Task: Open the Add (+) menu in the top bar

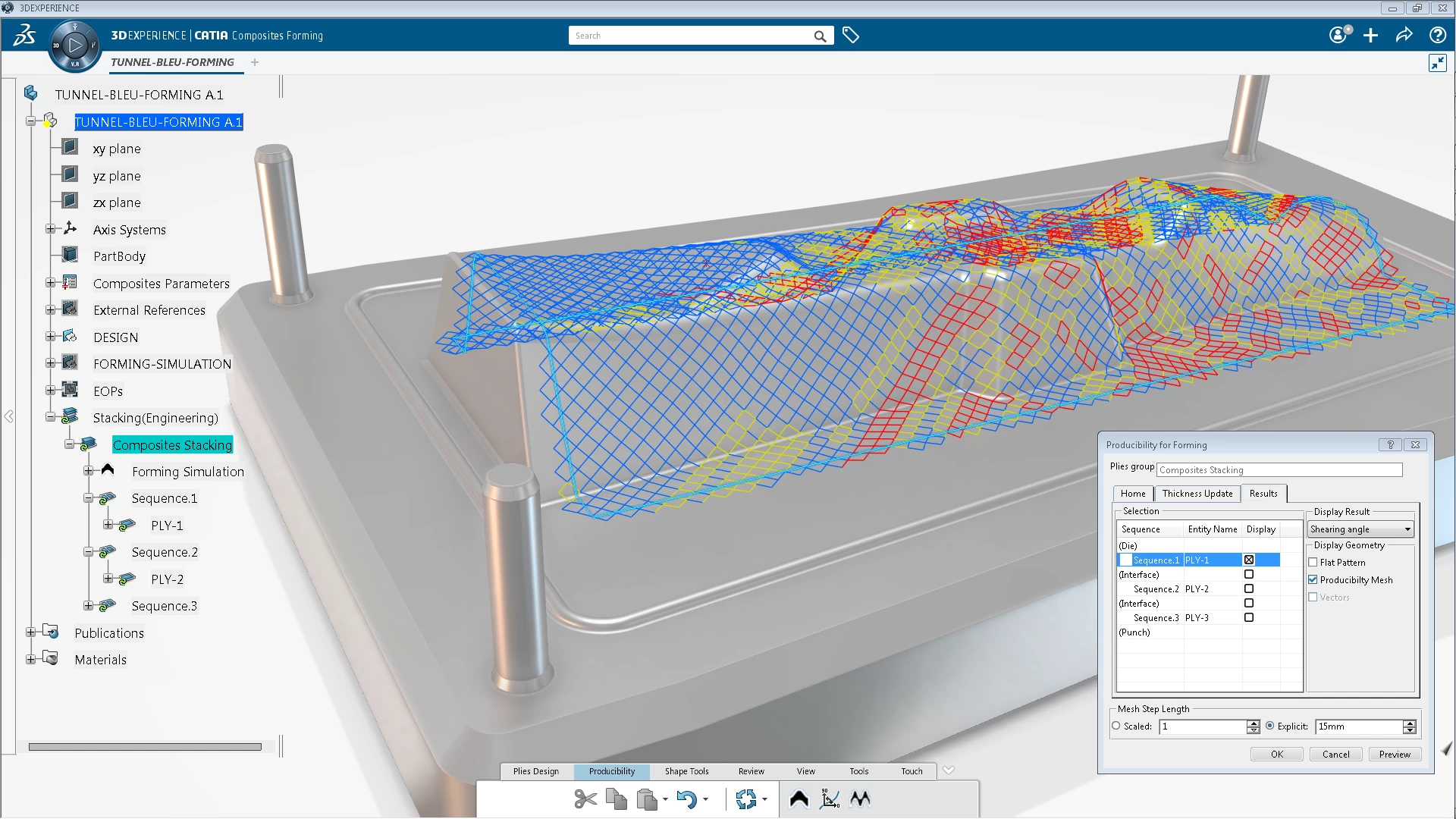Action: [x=1371, y=35]
